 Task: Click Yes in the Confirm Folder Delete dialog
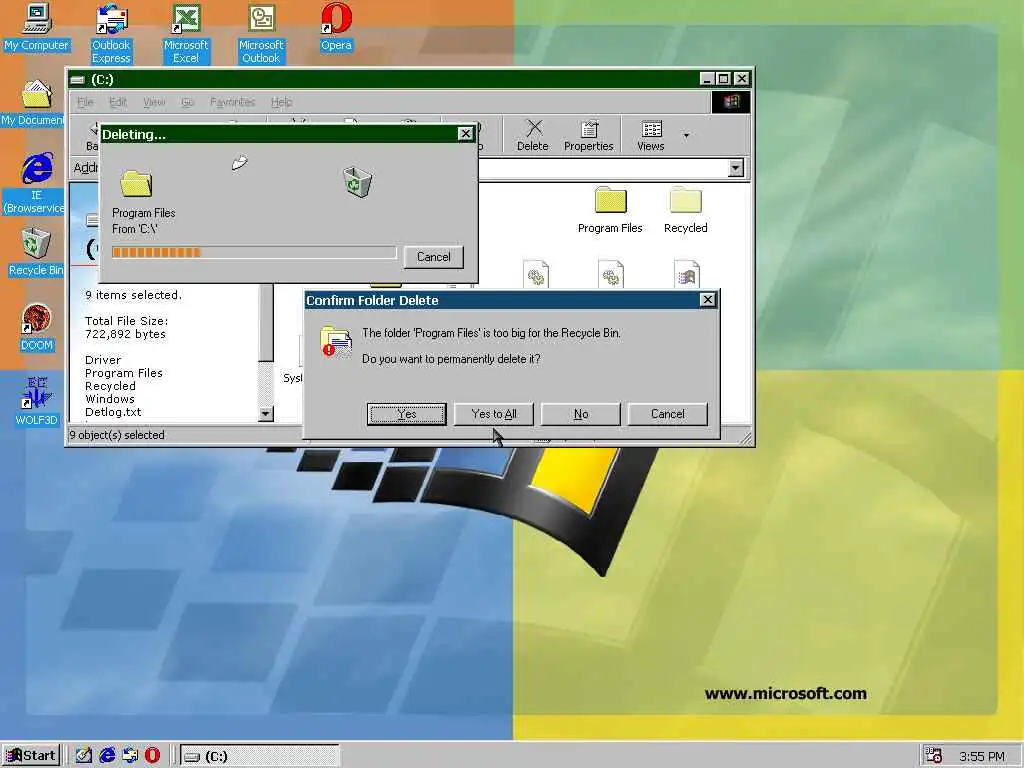click(x=406, y=414)
